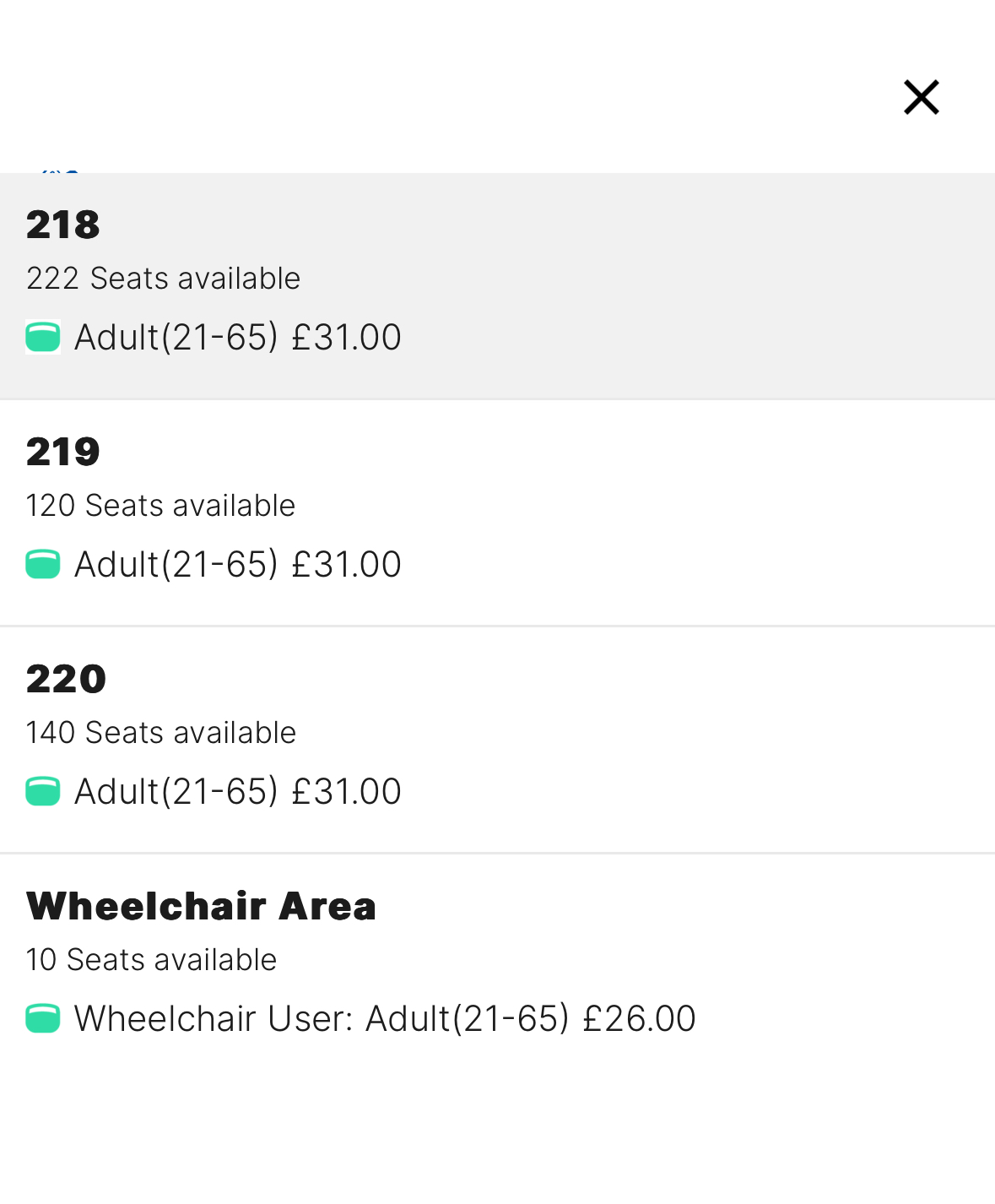Viewport: 995px width, 1204px height.
Task: Choose 10 Seats available text
Action: pyautogui.click(x=151, y=960)
